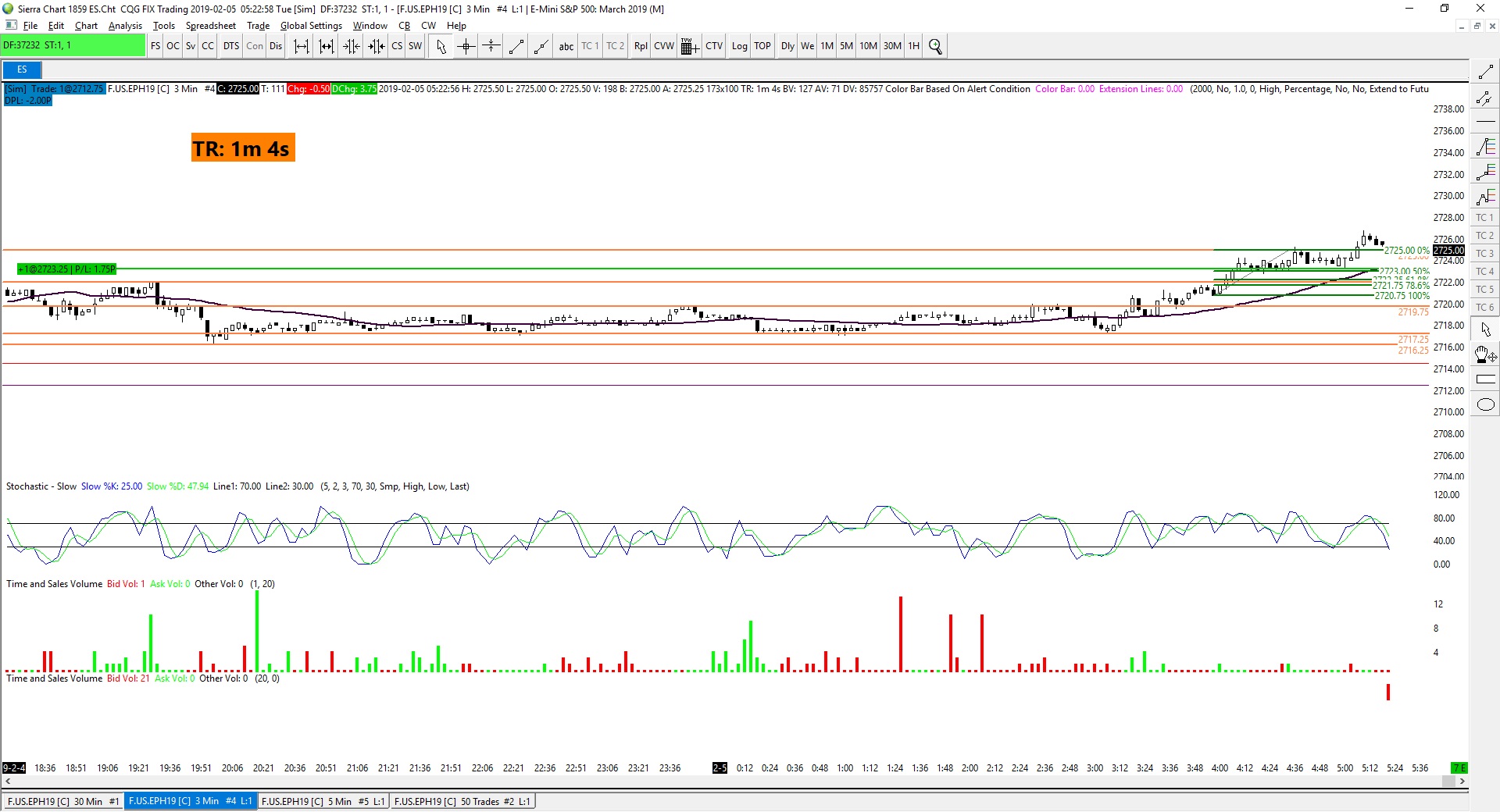
Task: Select the Pointer tool in right toolbar
Action: [1485, 329]
